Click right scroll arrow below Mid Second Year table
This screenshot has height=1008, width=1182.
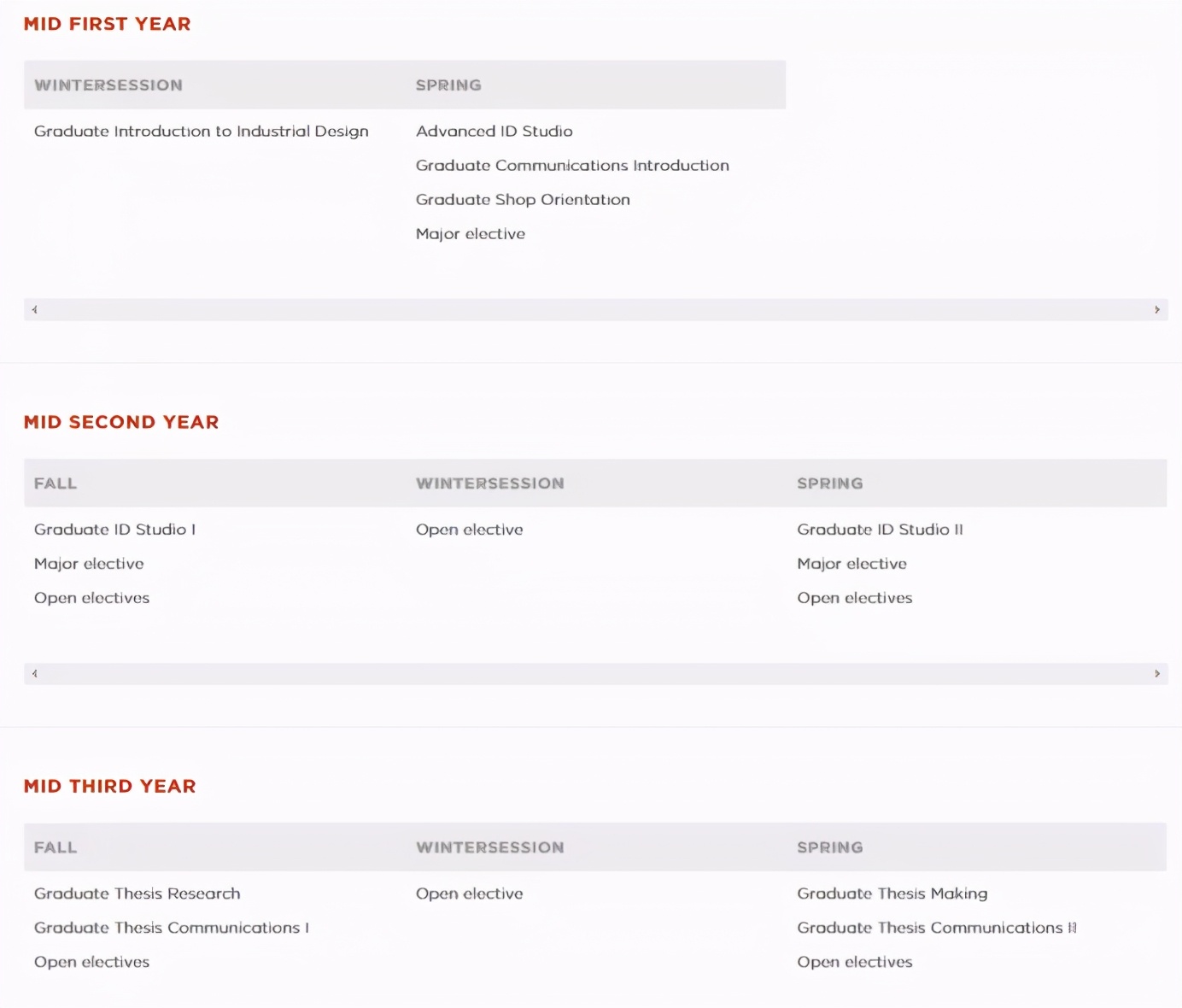click(1157, 674)
